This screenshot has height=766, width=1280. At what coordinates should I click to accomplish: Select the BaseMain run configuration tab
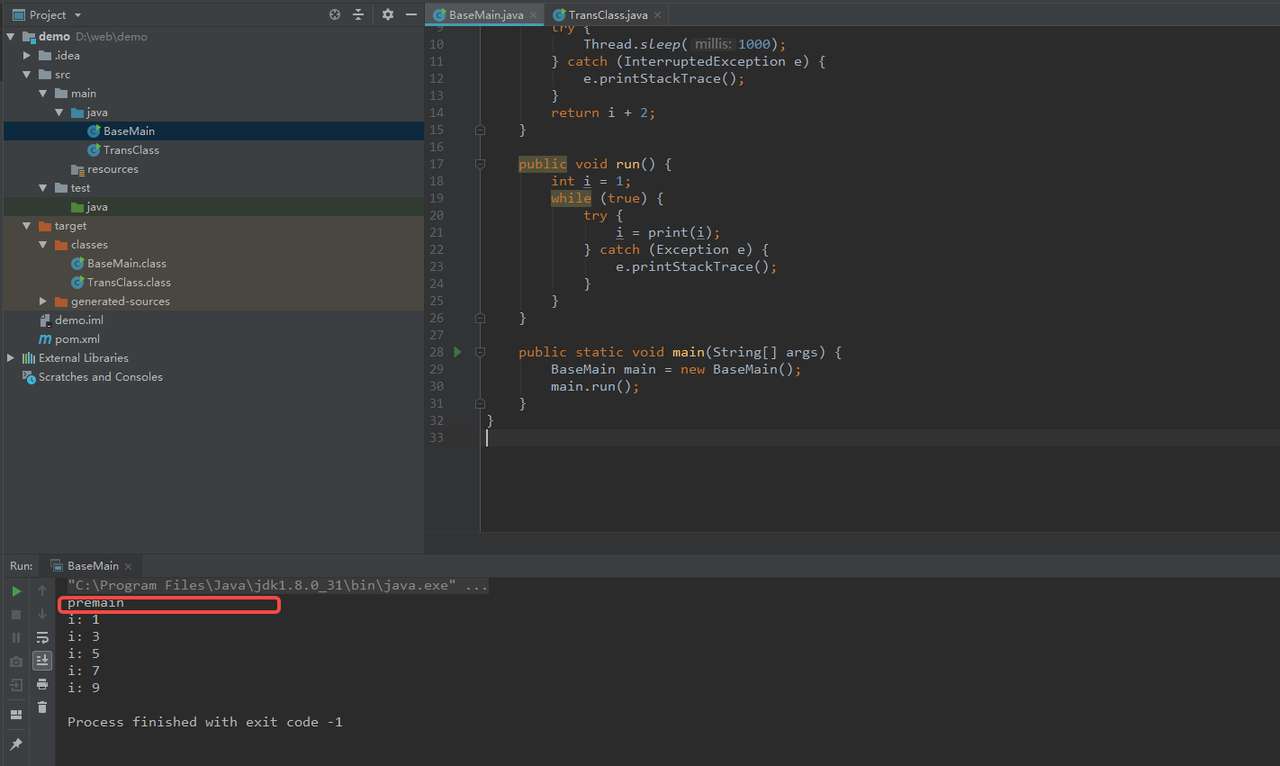[93, 566]
